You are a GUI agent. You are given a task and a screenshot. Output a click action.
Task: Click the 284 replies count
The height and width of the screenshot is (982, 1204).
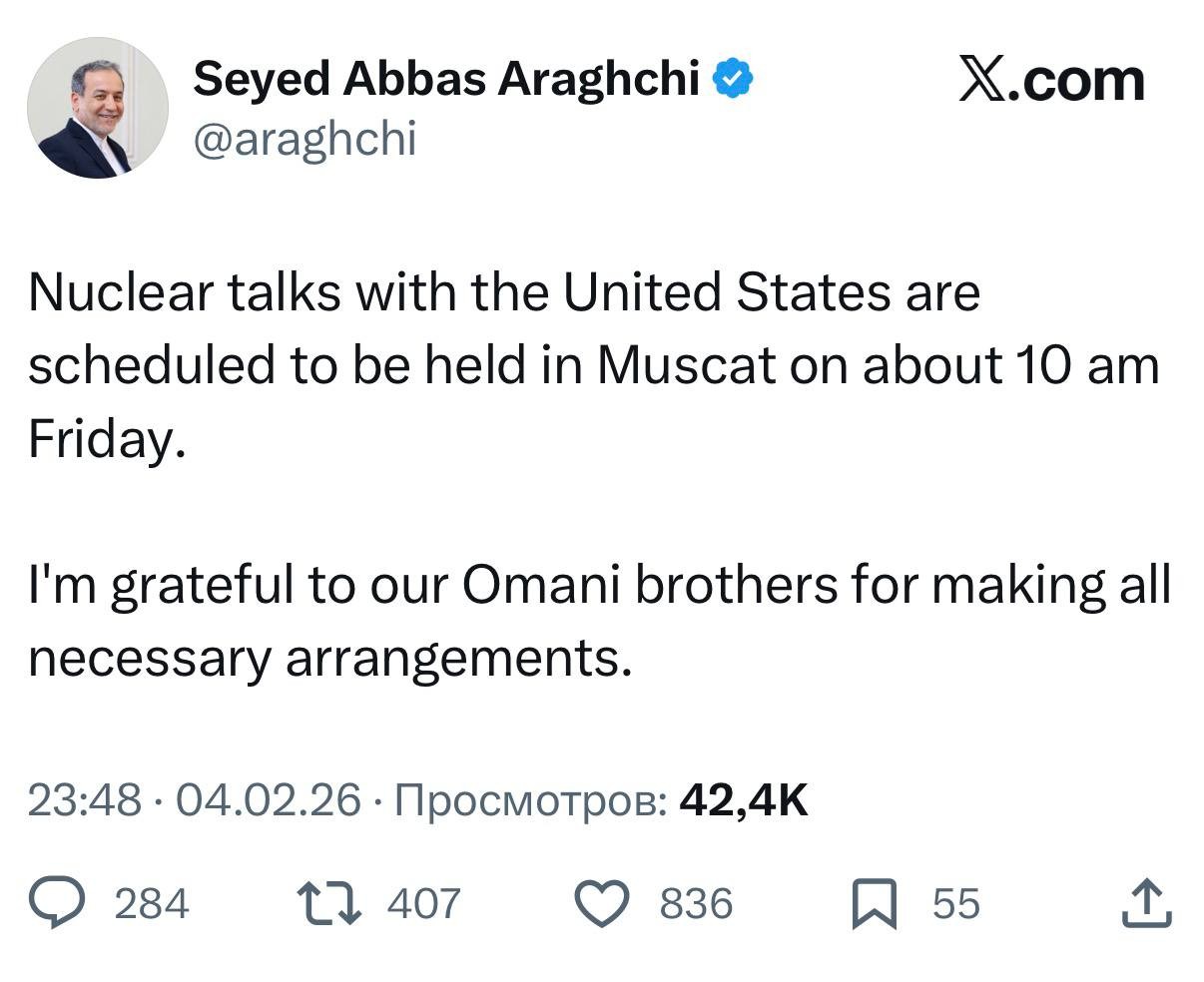click(x=152, y=904)
